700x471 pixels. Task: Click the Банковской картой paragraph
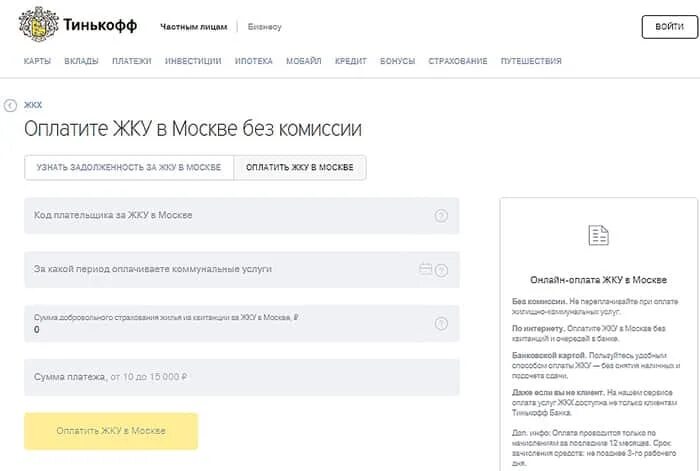coord(596,366)
